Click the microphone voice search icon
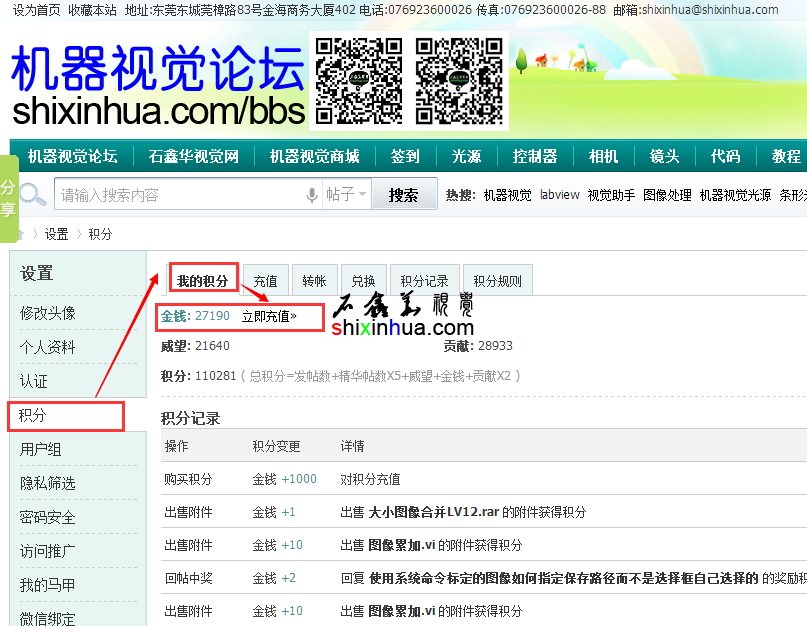The height and width of the screenshot is (626, 807). coord(312,195)
